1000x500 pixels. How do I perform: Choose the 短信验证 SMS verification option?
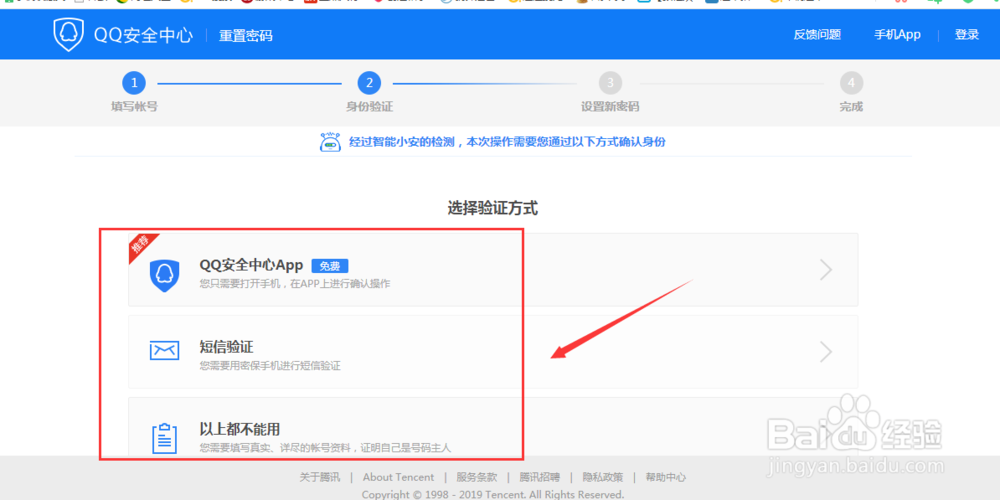pyautogui.click(x=493, y=351)
